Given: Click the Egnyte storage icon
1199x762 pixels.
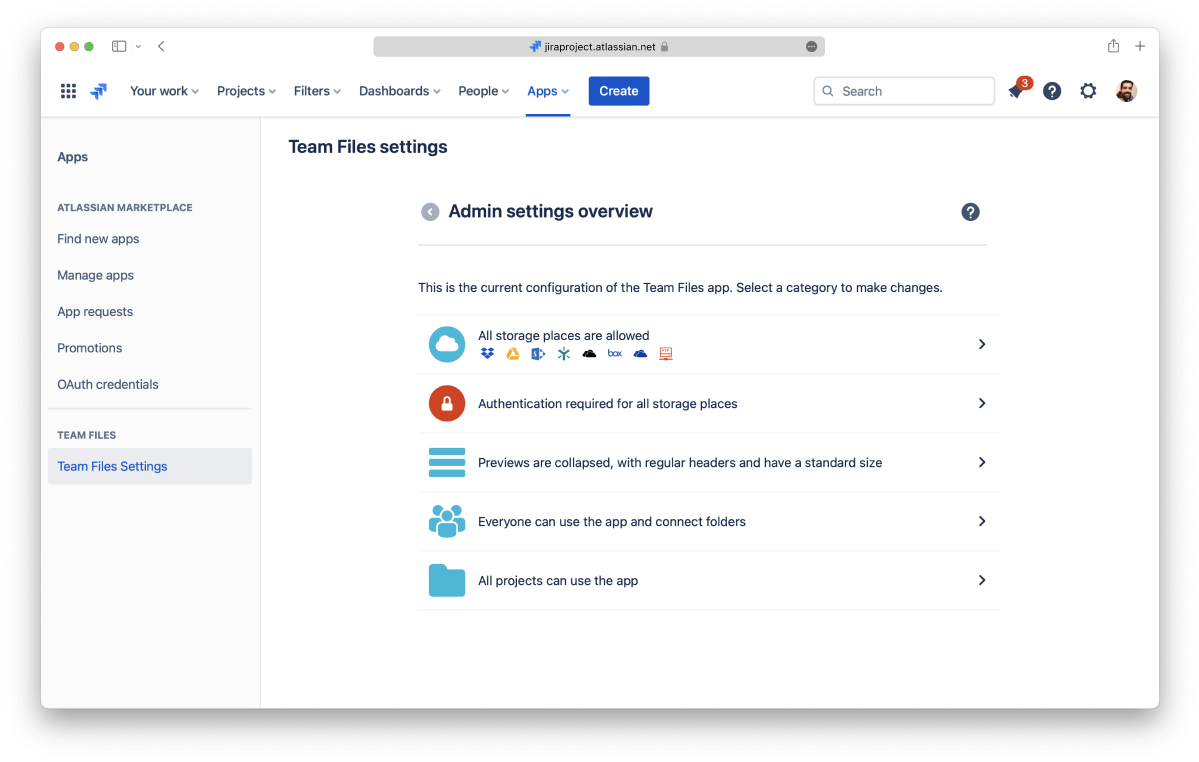Looking at the screenshot, I should click(564, 354).
